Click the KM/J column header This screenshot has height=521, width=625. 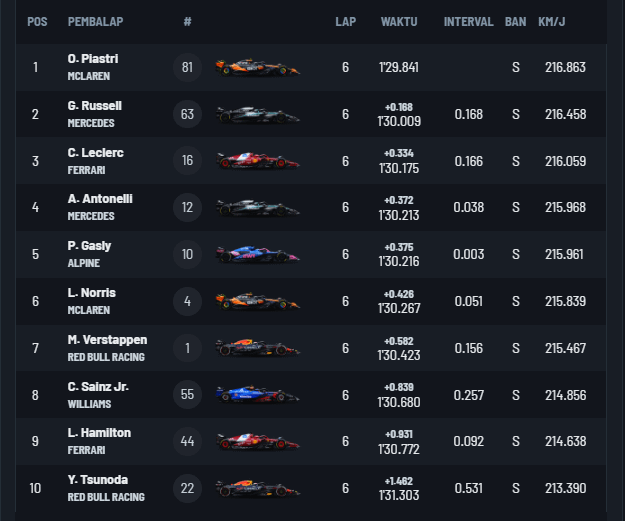coord(553,21)
